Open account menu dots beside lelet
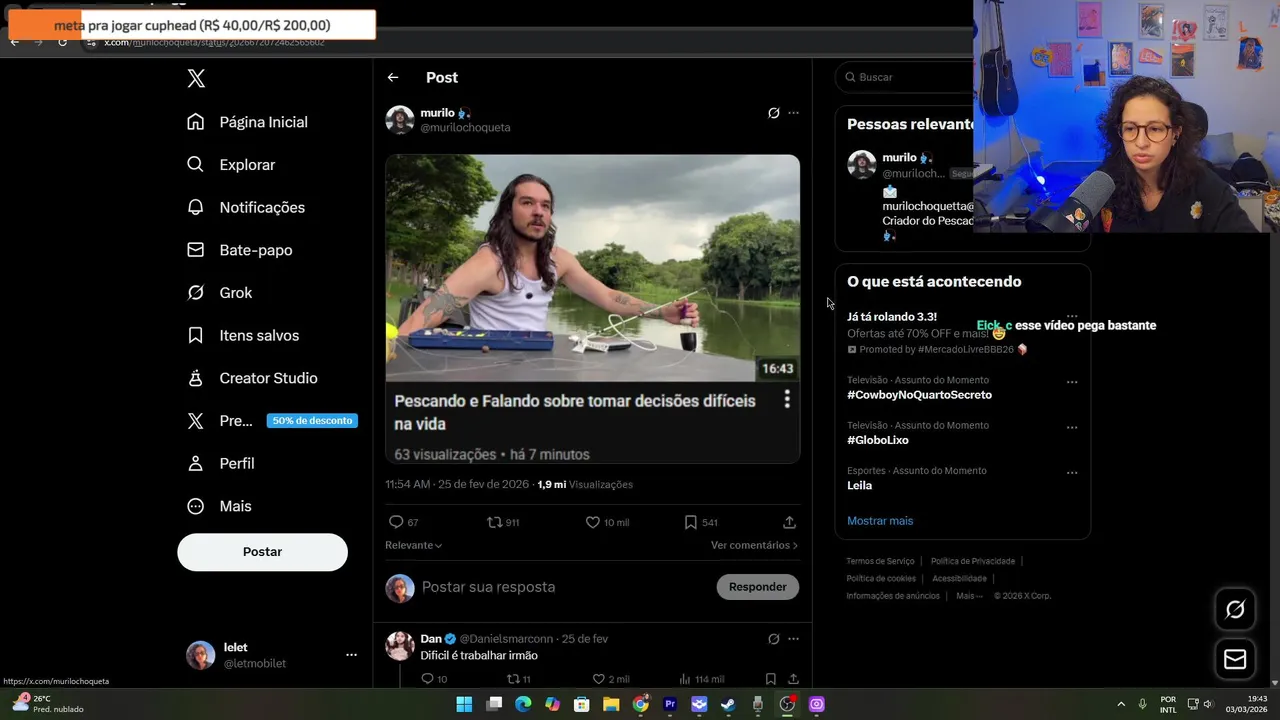The image size is (1280, 720). click(351, 655)
